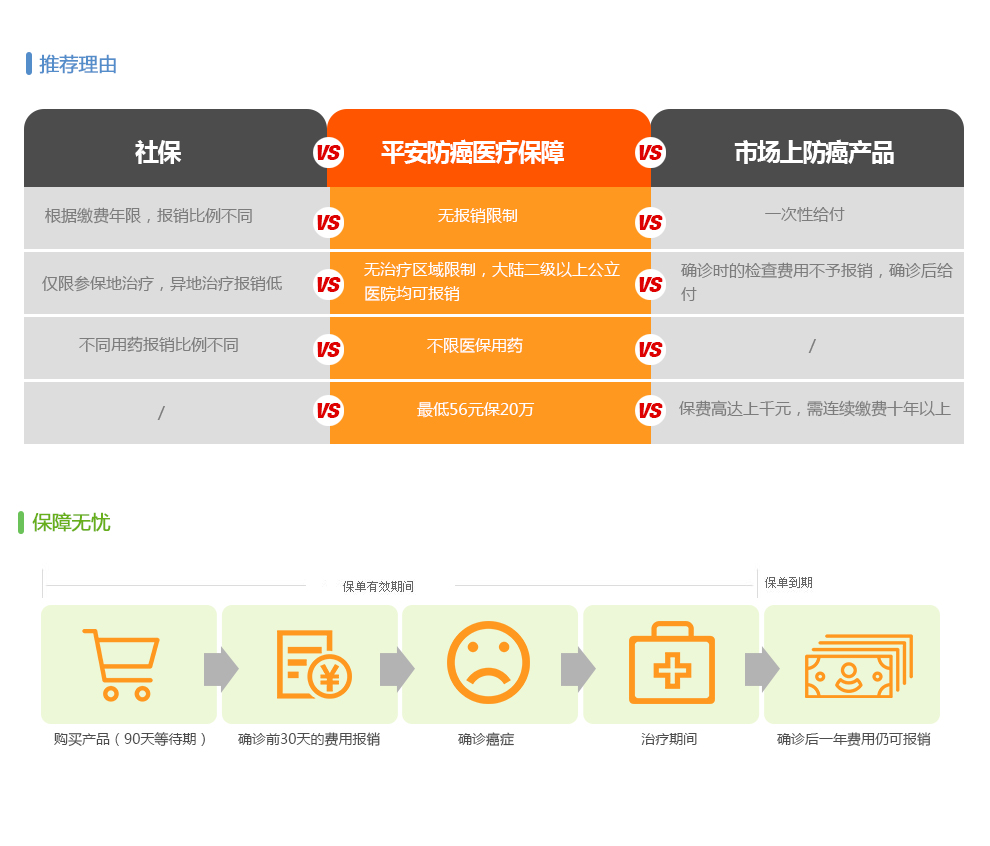Click VS badge after 仅限参保地治疗 text
This screenshot has width=990, height=846.
(328, 285)
